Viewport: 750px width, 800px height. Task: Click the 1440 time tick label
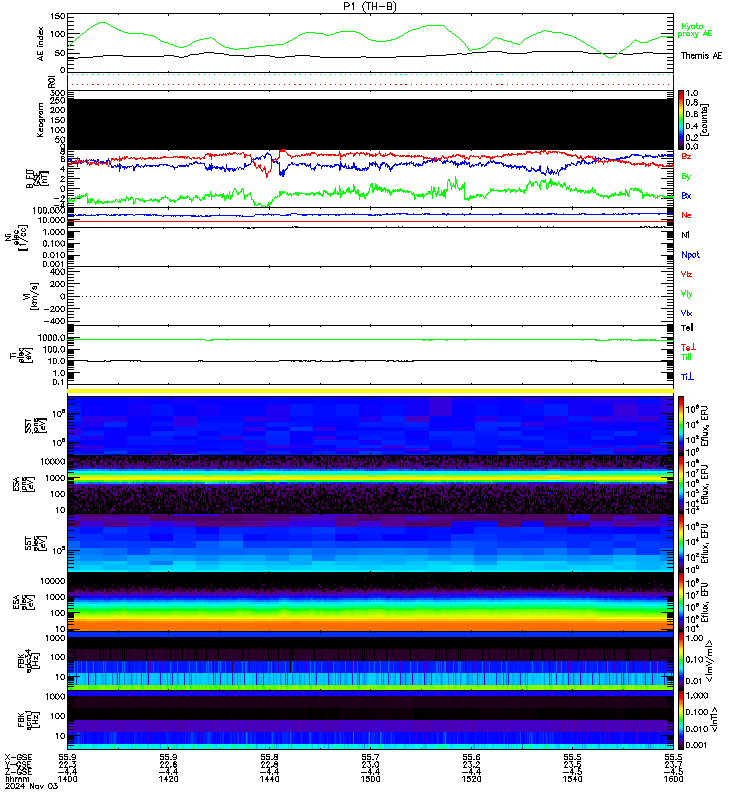pos(269,779)
